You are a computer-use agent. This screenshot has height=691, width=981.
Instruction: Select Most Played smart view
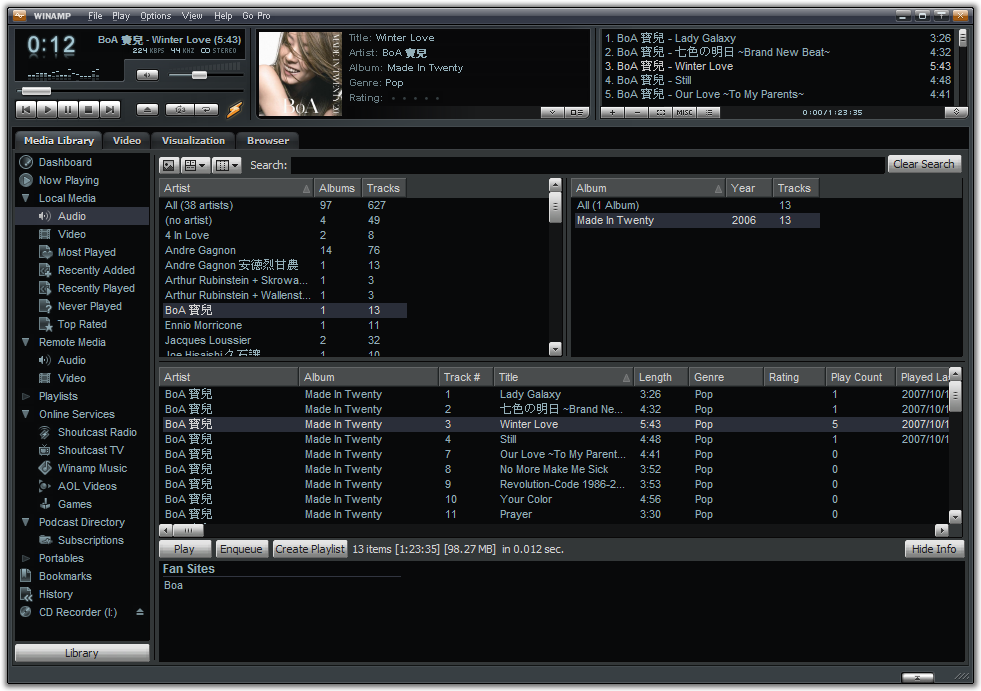point(87,252)
